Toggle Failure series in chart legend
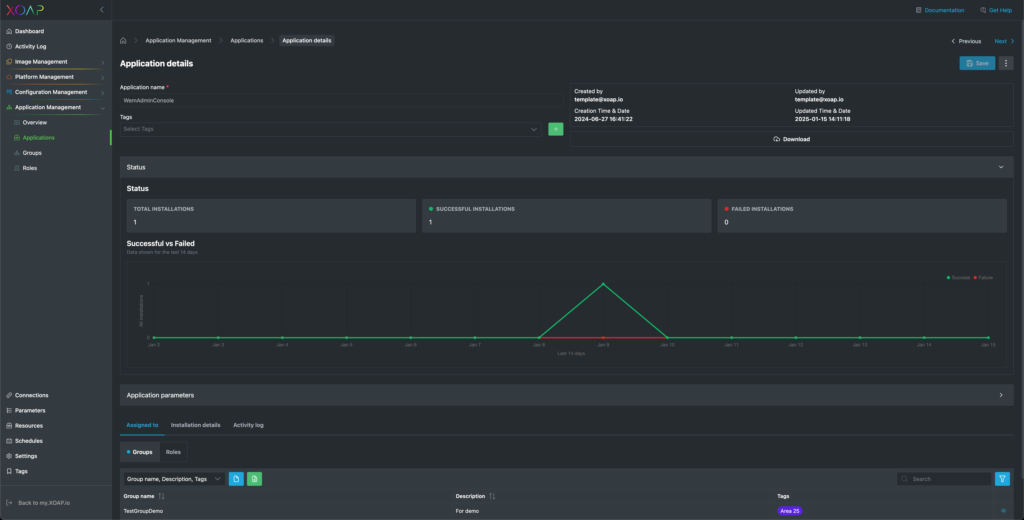The height and width of the screenshot is (520, 1024). tap(983, 278)
